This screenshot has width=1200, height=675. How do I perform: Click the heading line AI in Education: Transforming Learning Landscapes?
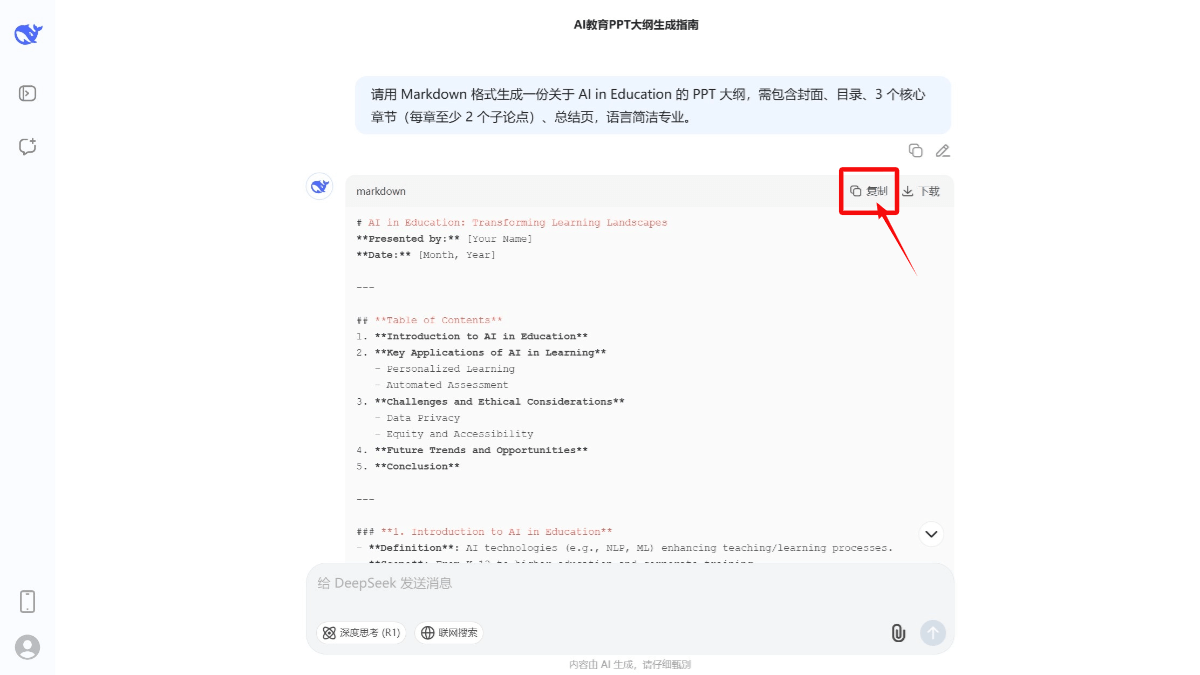(512, 223)
